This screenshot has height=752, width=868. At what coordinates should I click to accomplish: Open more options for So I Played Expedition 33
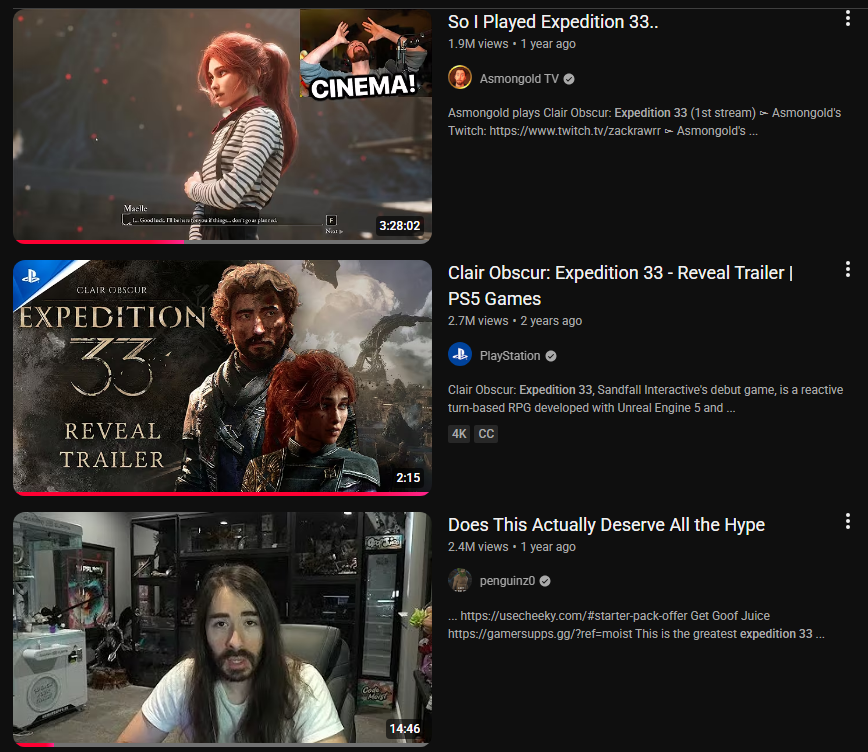(x=848, y=19)
